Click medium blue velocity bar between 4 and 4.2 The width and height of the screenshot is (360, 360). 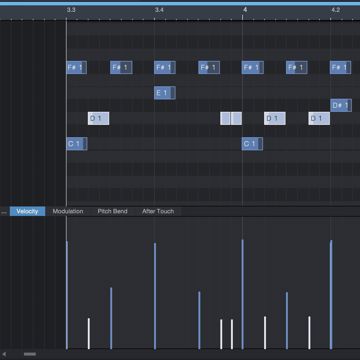(x=287, y=321)
